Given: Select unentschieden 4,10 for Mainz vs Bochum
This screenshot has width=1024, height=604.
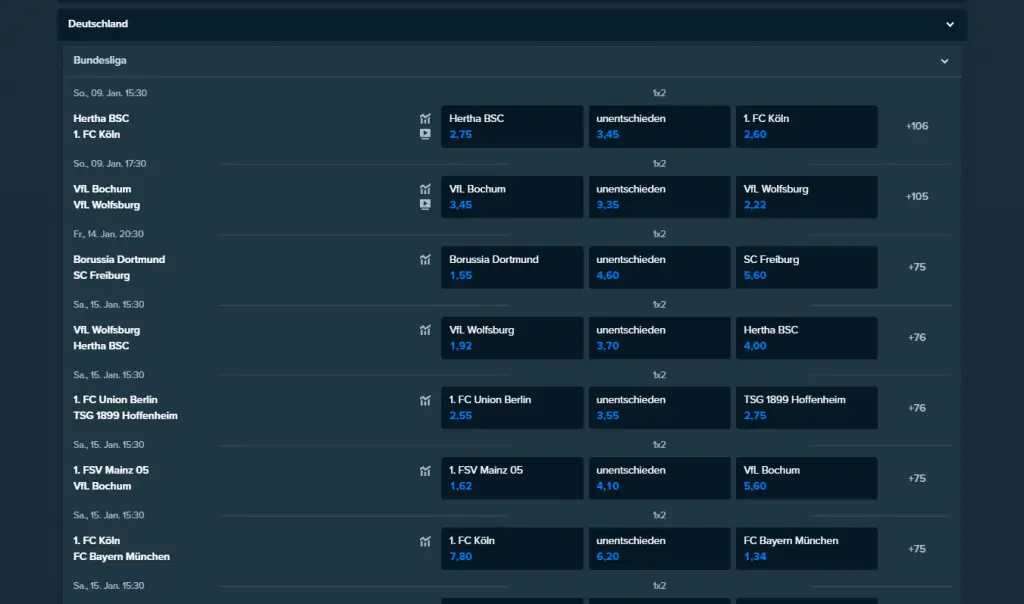Looking at the screenshot, I should click(660, 478).
